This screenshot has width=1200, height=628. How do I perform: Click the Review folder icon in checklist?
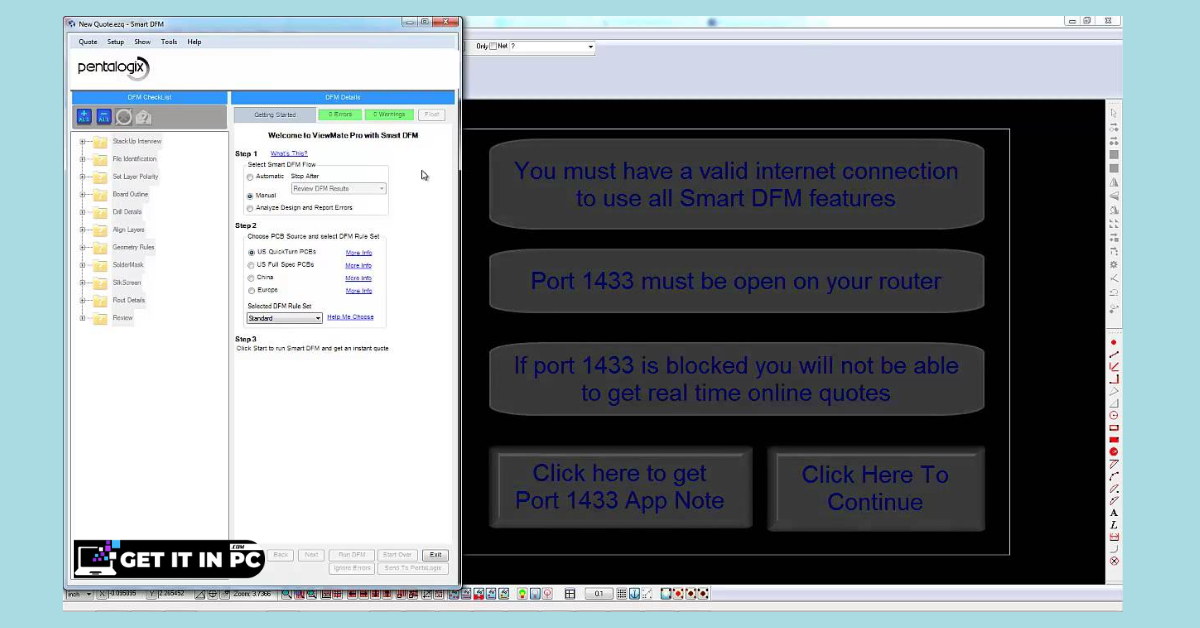100,319
